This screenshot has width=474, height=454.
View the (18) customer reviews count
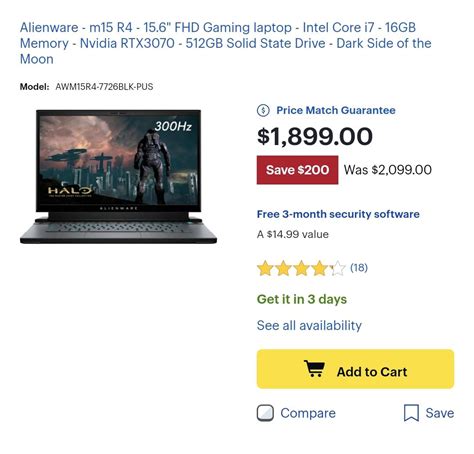tap(359, 267)
